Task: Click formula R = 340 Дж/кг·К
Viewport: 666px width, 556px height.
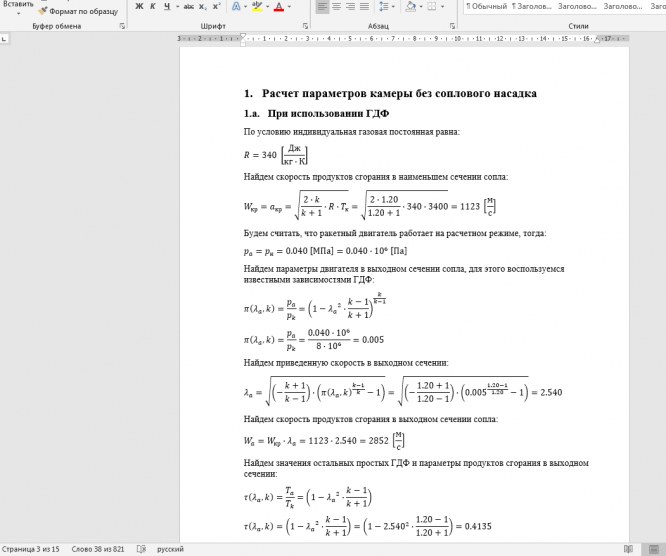Action: coord(276,155)
